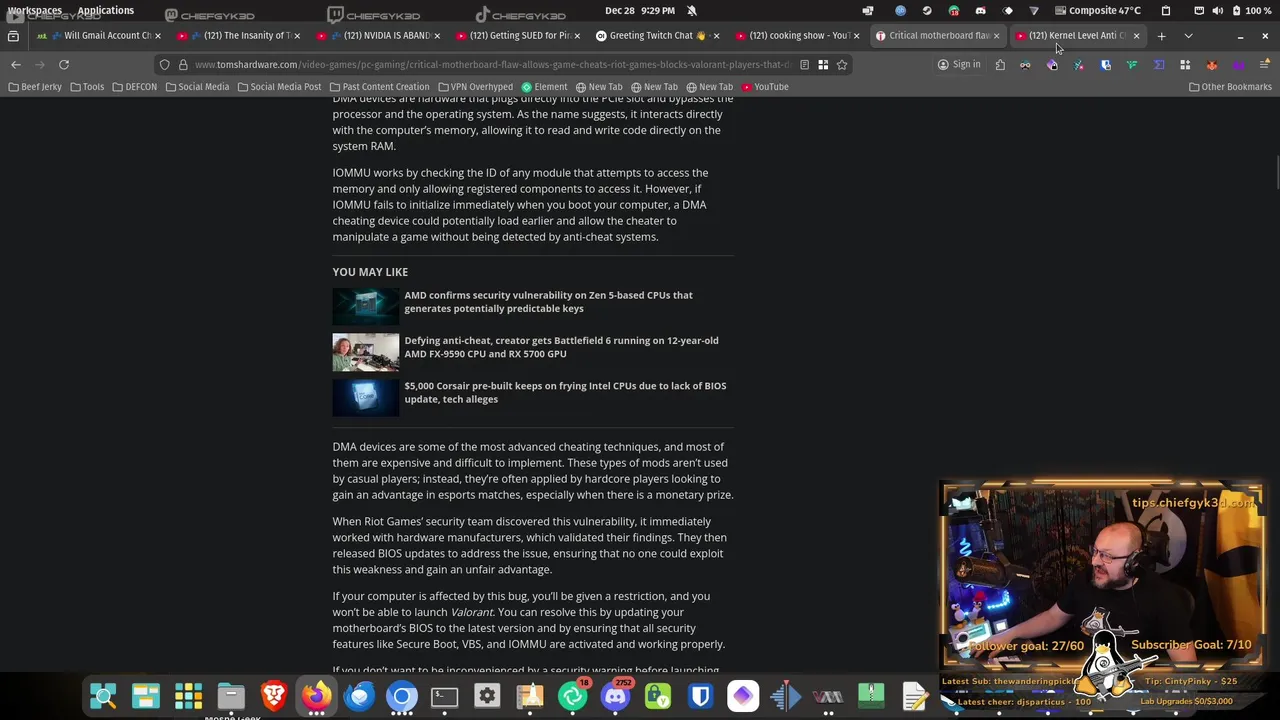Image resolution: width=1280 pixels, height=720 pixels.
Task: View site security padlock info
Action: 183,64
